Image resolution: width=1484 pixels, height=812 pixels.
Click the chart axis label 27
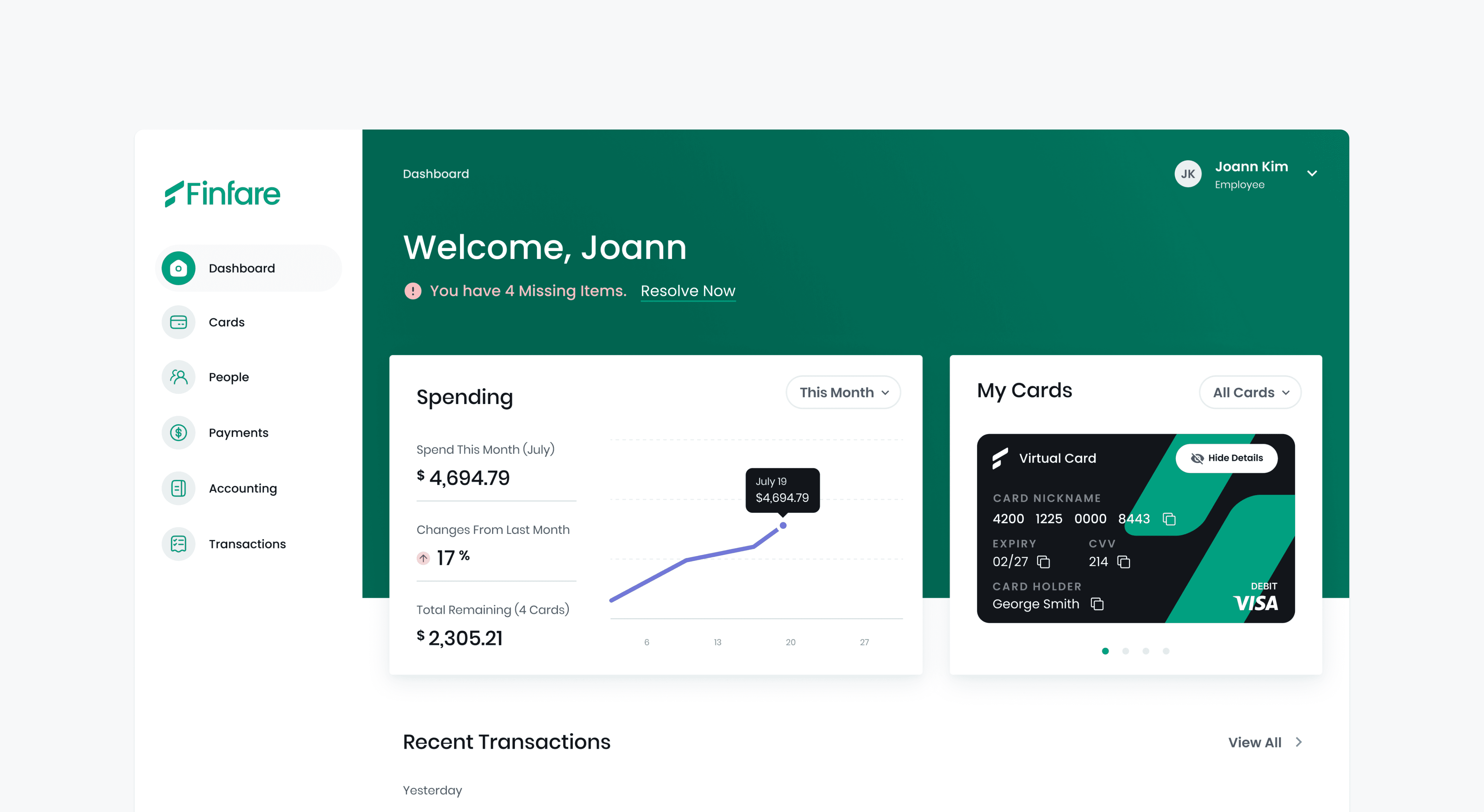point(864,642)
